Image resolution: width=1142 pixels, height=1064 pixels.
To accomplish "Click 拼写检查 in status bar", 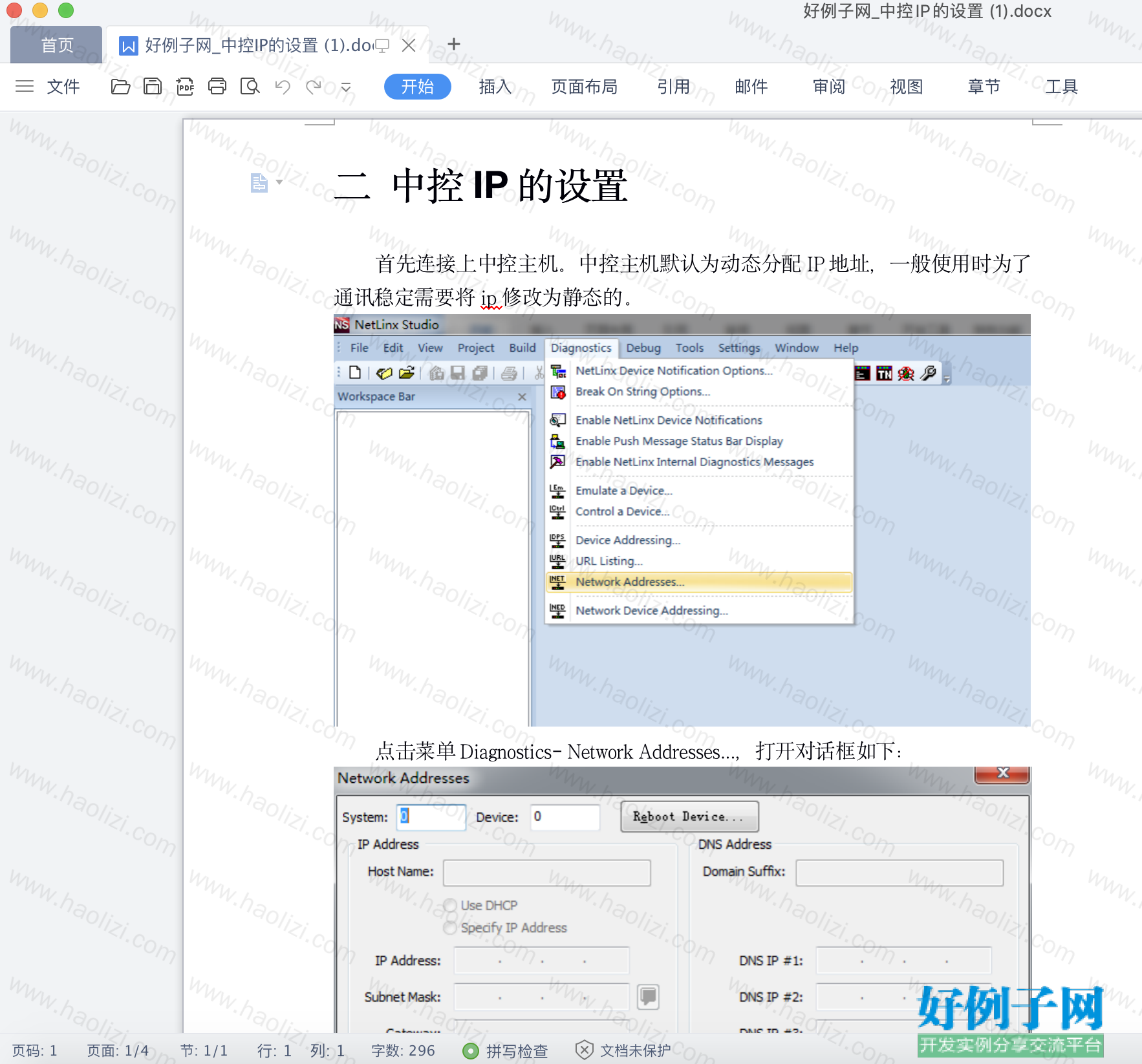I will [x=506, y=1050].
